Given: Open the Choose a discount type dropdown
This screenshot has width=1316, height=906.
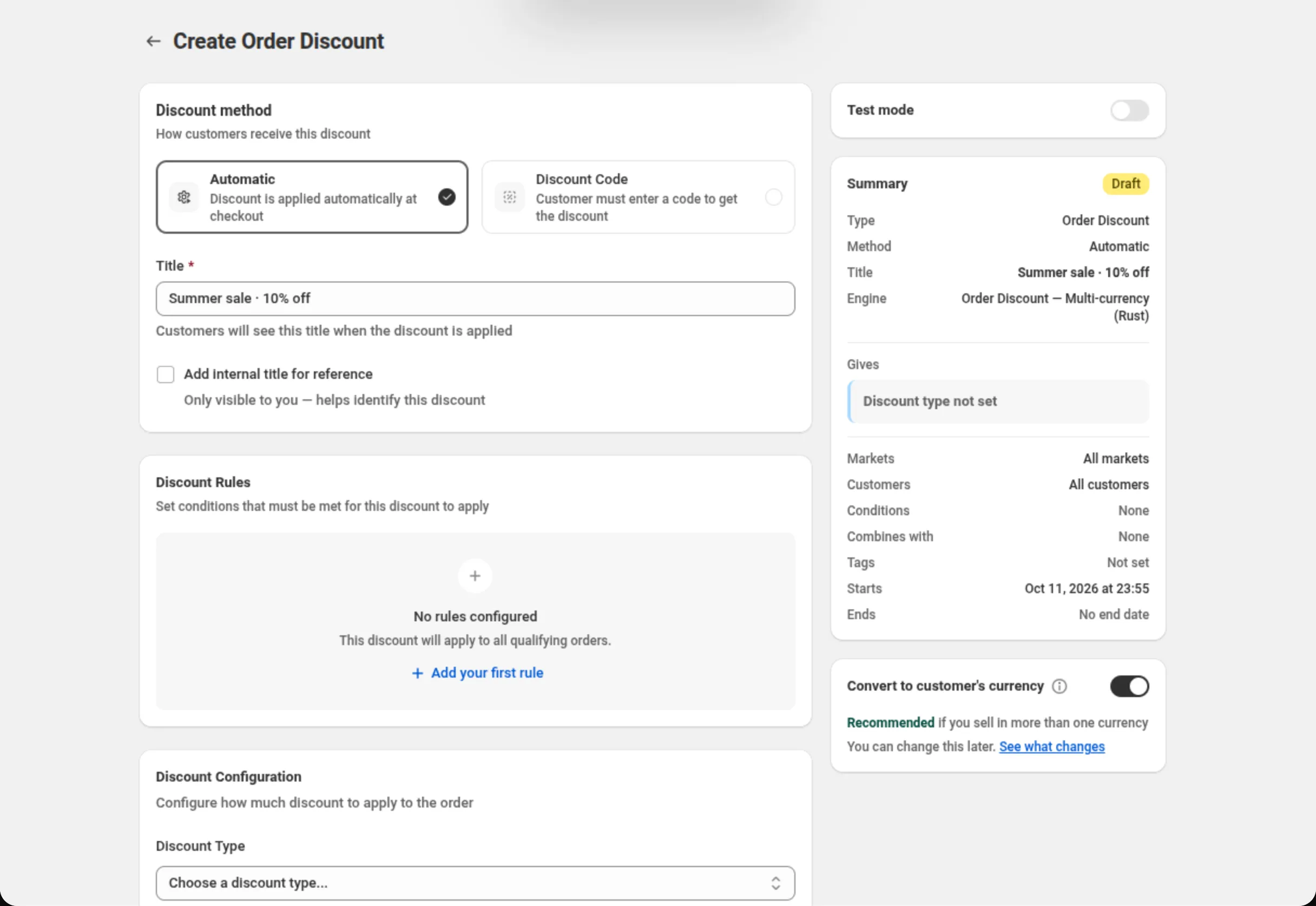Looking at the screenshot, I should coord(475,883).
